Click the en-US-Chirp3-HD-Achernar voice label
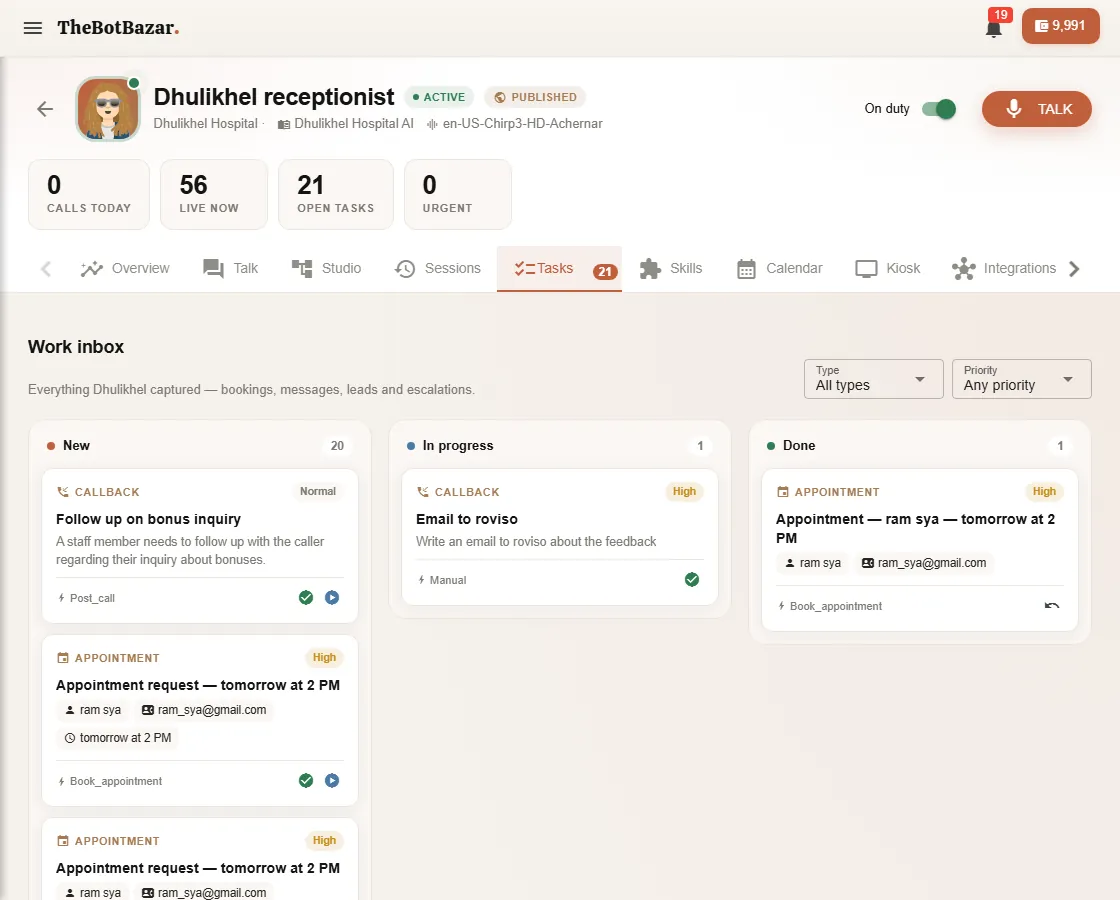This screenshot has width=1120, height=900. pyautogui.click(x=515, y=124)
